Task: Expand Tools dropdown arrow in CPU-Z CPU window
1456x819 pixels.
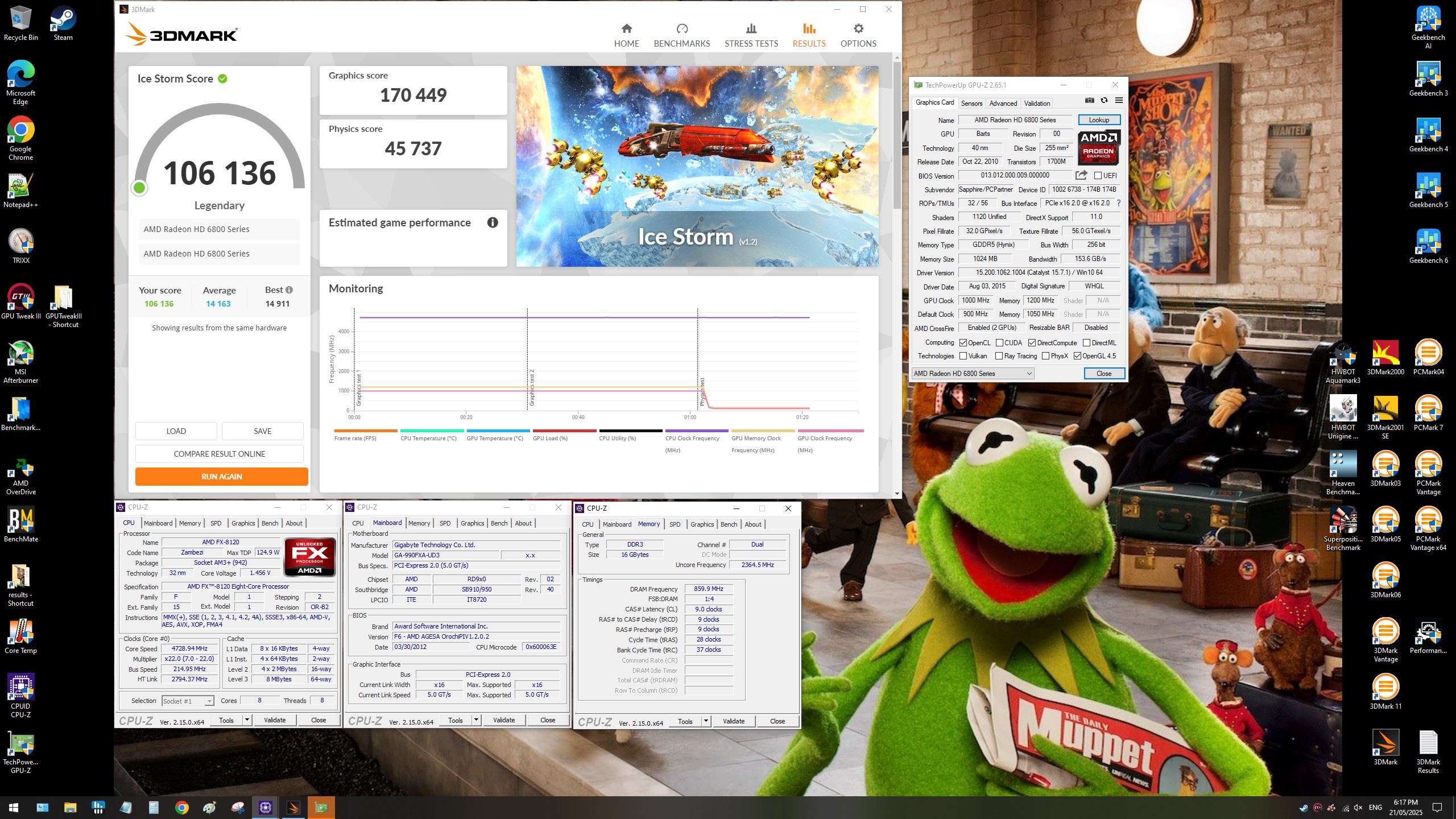Action: (247, 720)
